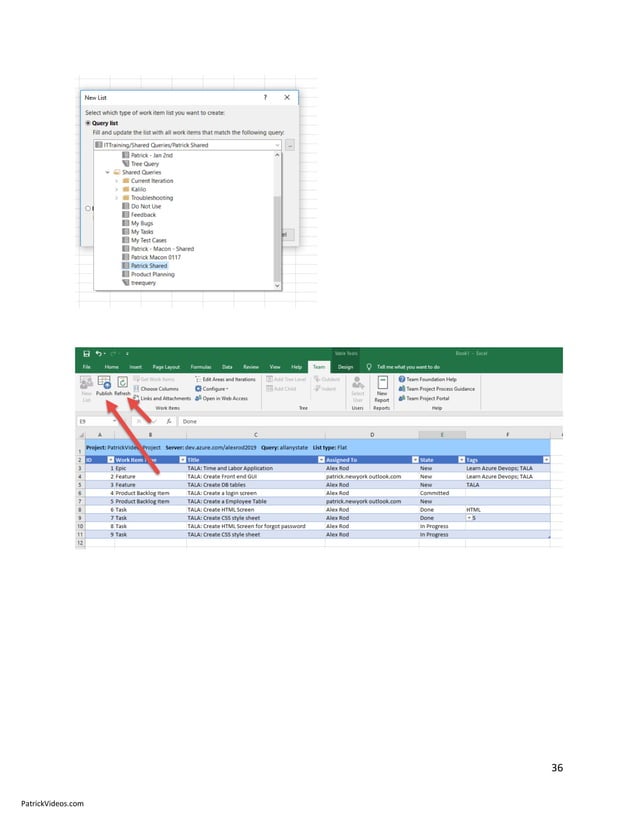The height and width of the screenshot is (826, 638).
Task: Click Edit Areas and Iterations
Action: pos(225,379)
